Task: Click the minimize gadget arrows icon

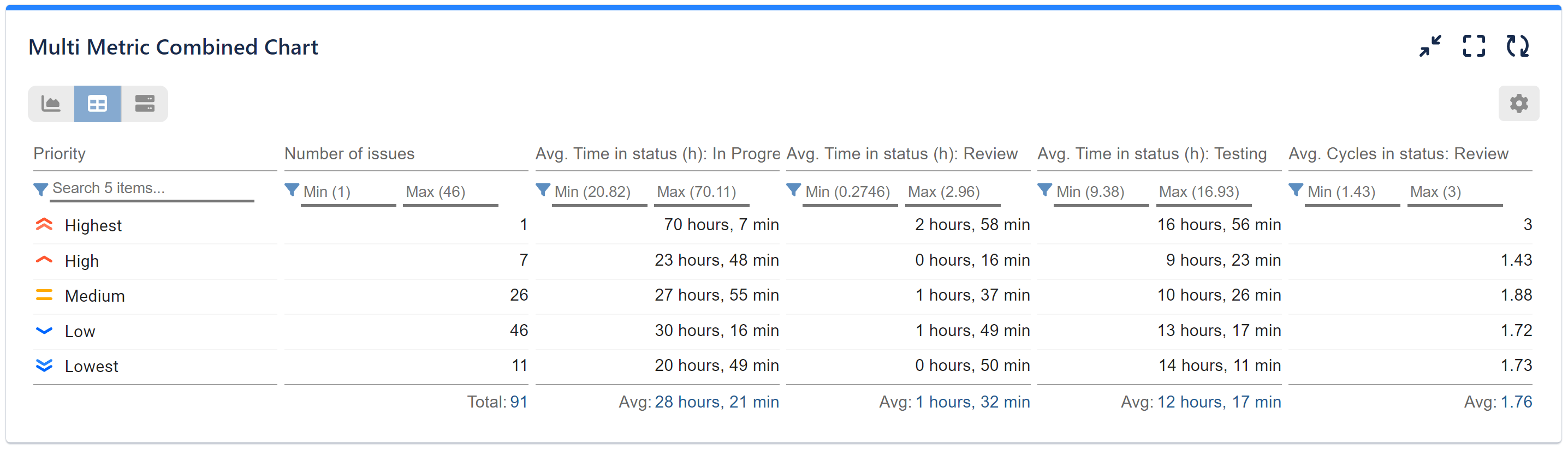Action: point(1430,46)
